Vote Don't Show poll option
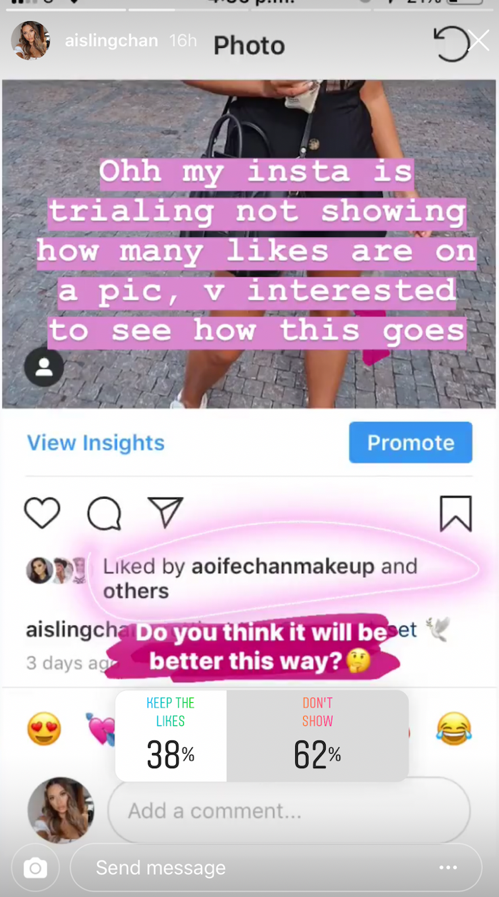499x897 pixels. click(x=318, y=736)
